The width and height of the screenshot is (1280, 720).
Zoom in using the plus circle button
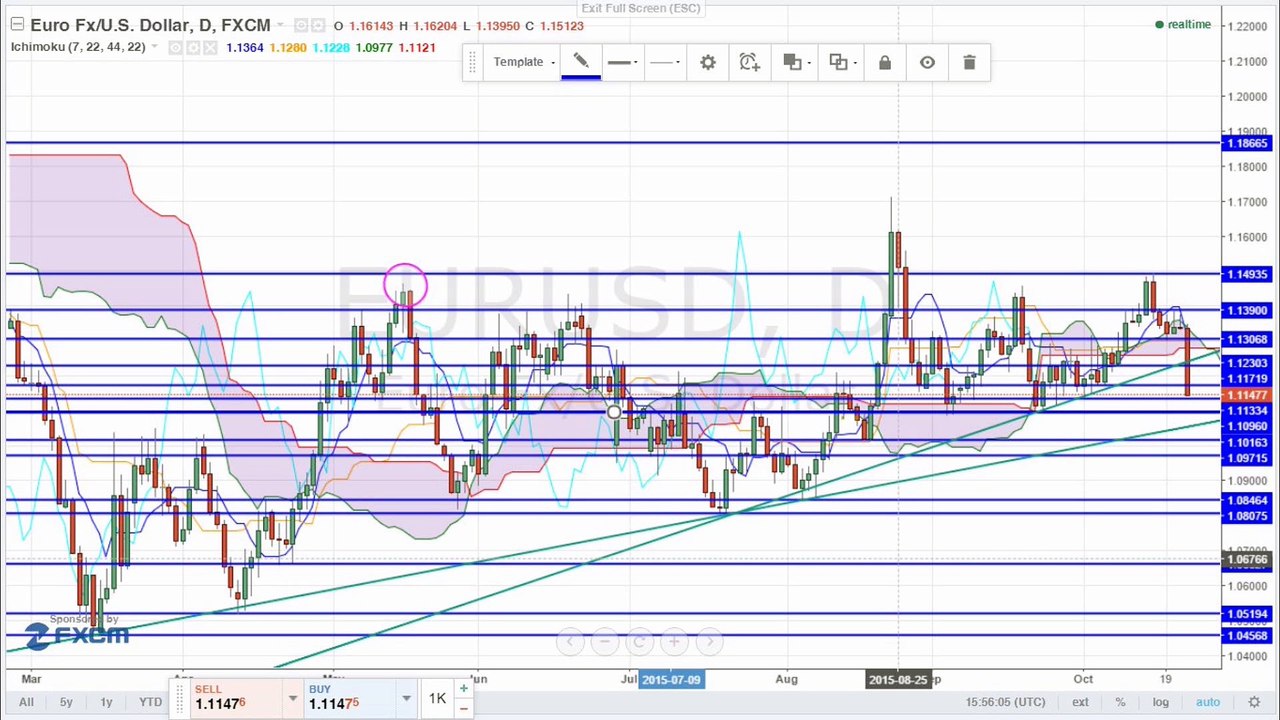674,642
